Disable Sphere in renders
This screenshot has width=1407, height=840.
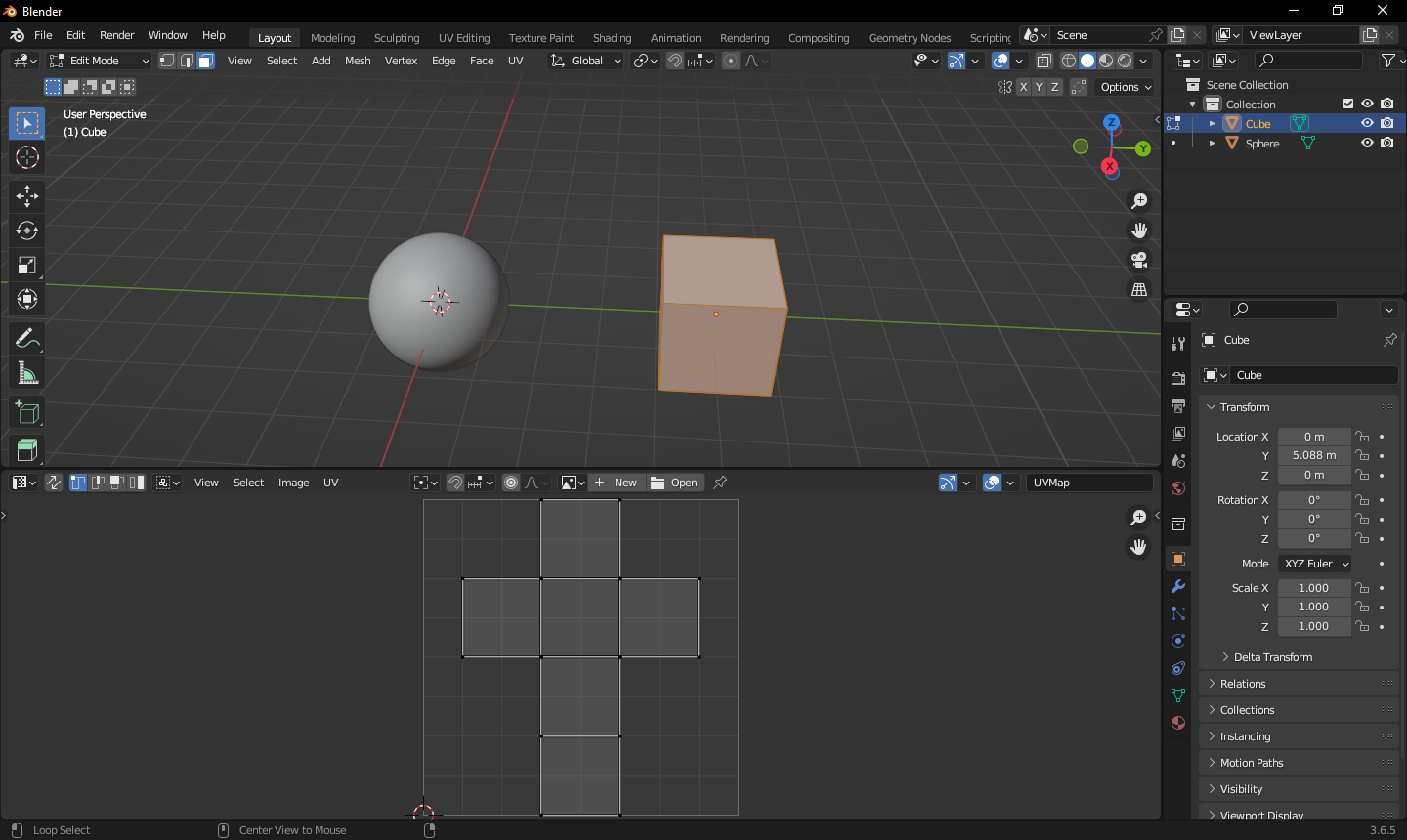tap(1387, 143)
